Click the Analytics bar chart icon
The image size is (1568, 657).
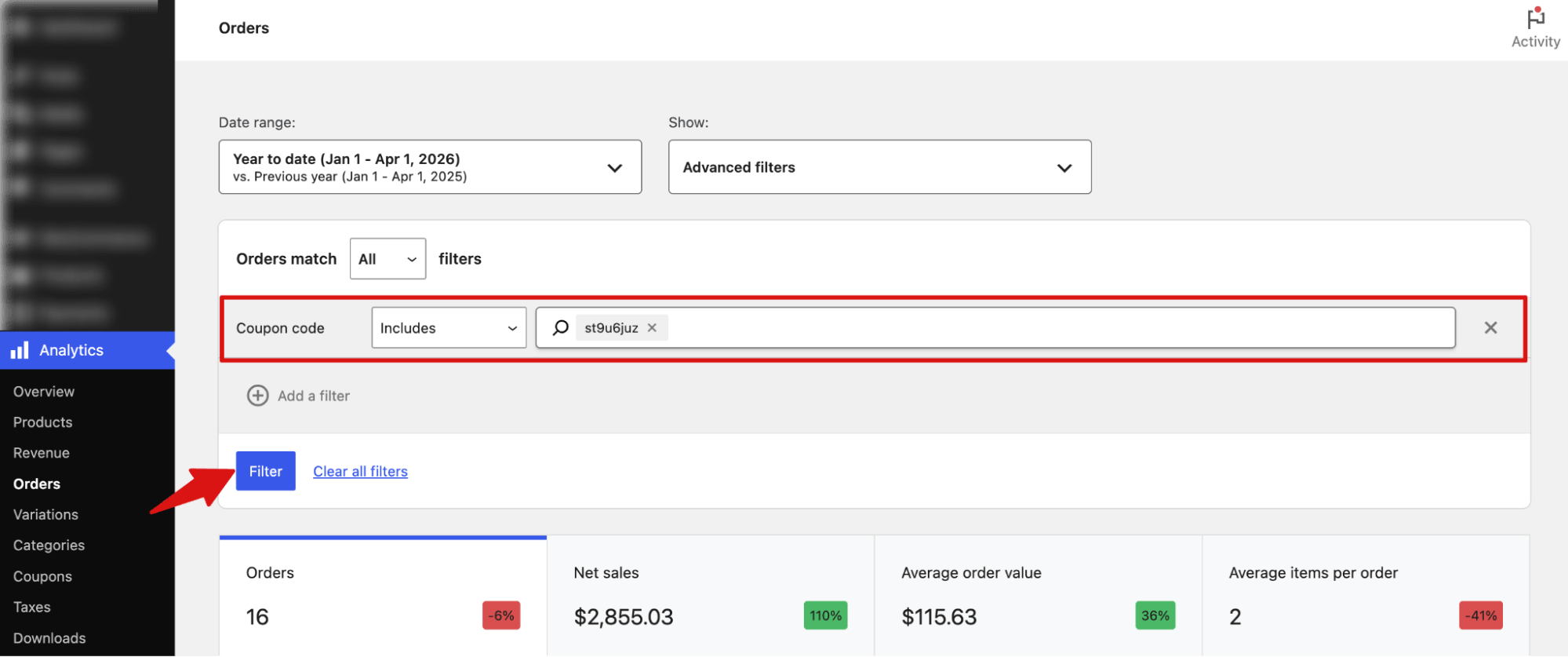20,350
